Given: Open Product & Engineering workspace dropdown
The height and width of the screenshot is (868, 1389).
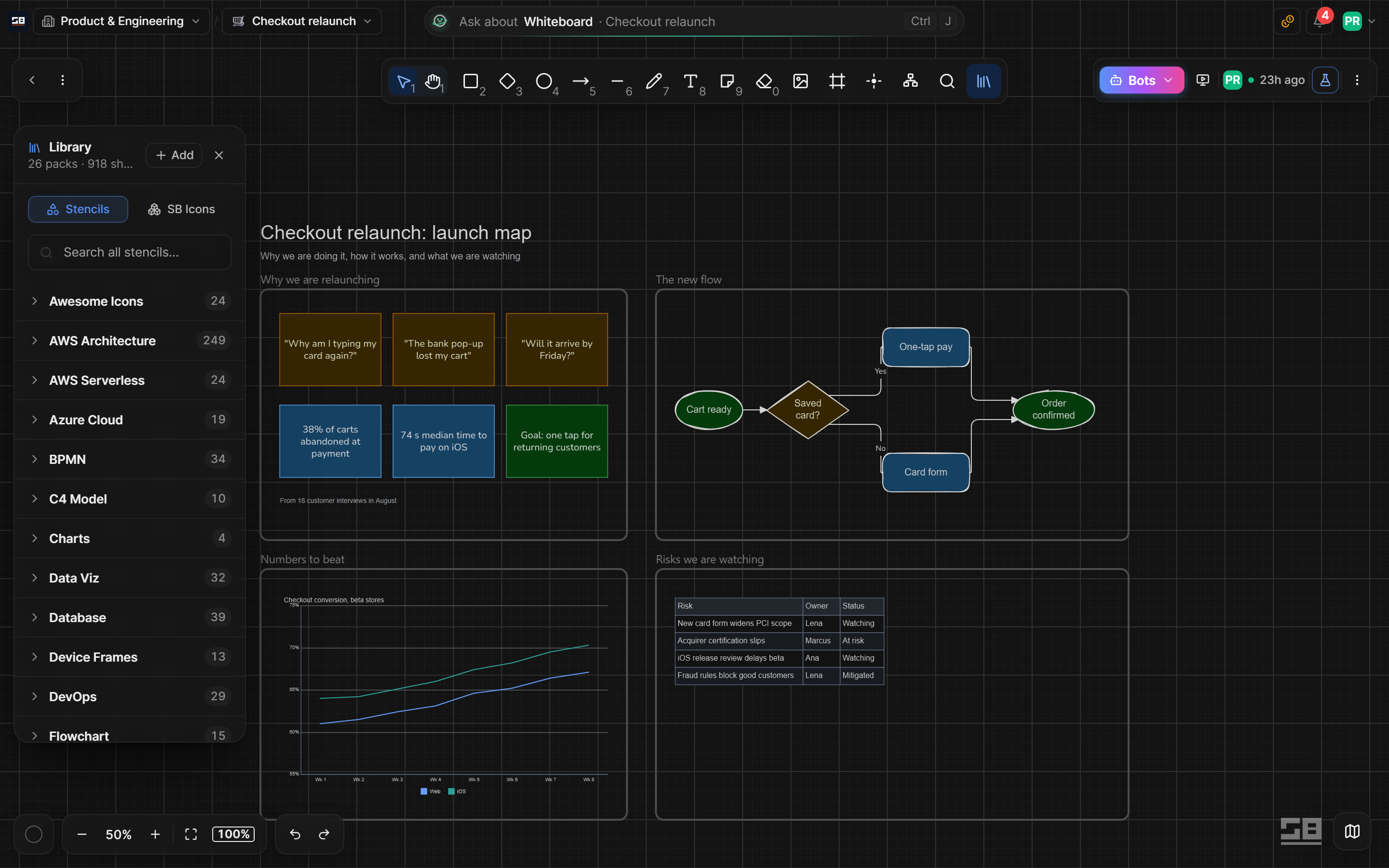Looking at the screenshot, I should [x=121, y=21].
